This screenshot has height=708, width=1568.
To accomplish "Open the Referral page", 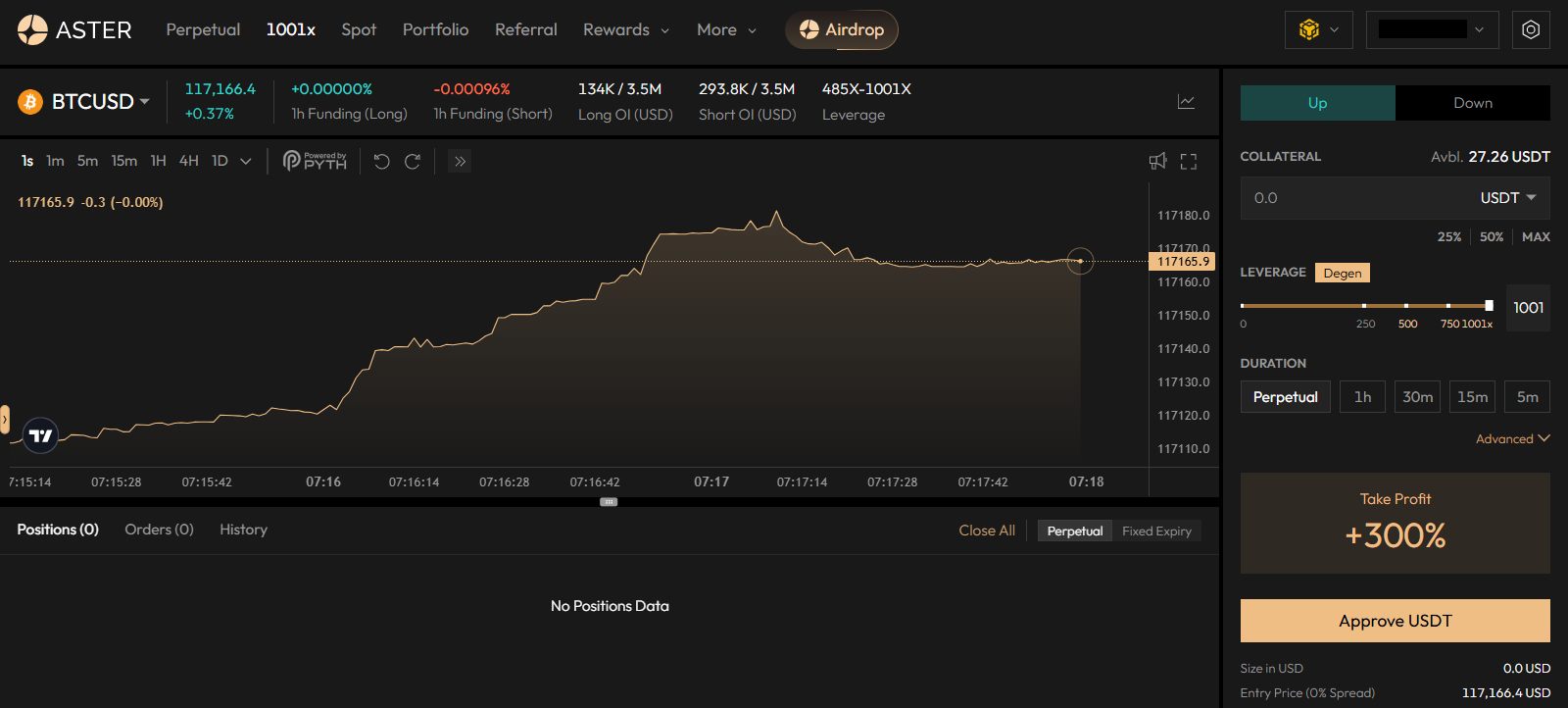I will (526, 30).
